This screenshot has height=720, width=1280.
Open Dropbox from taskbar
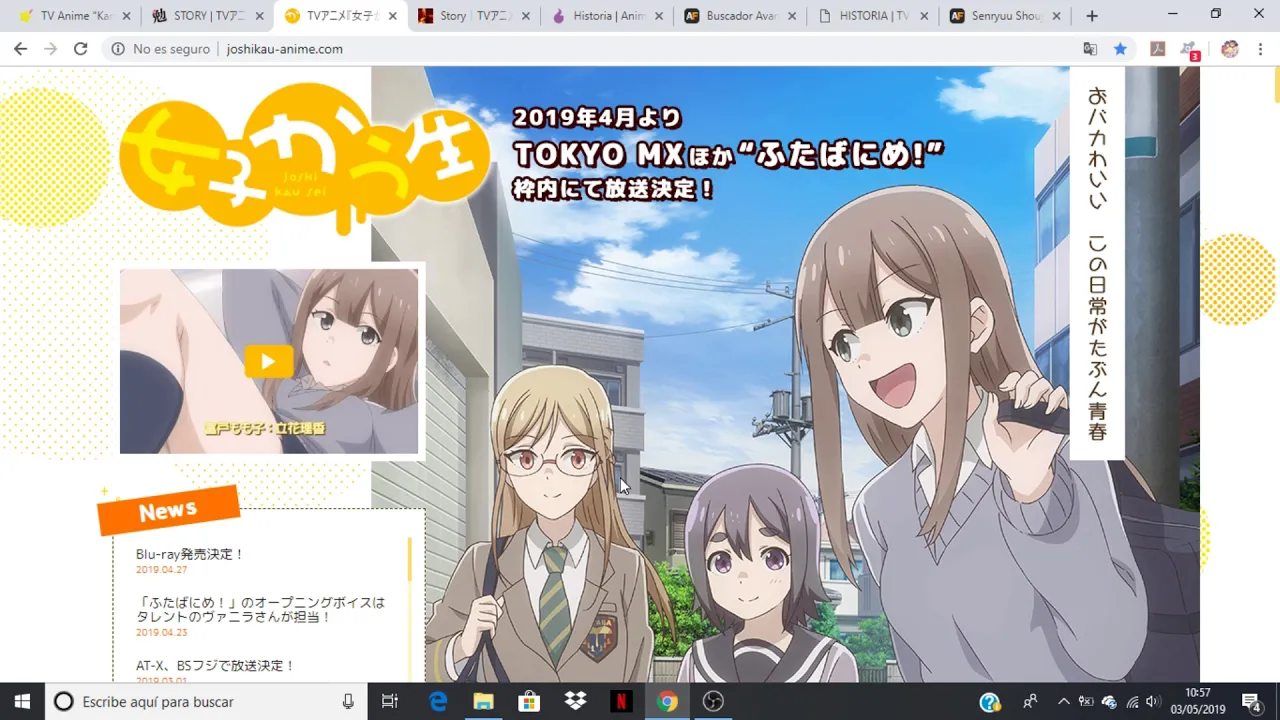[575, 701]
